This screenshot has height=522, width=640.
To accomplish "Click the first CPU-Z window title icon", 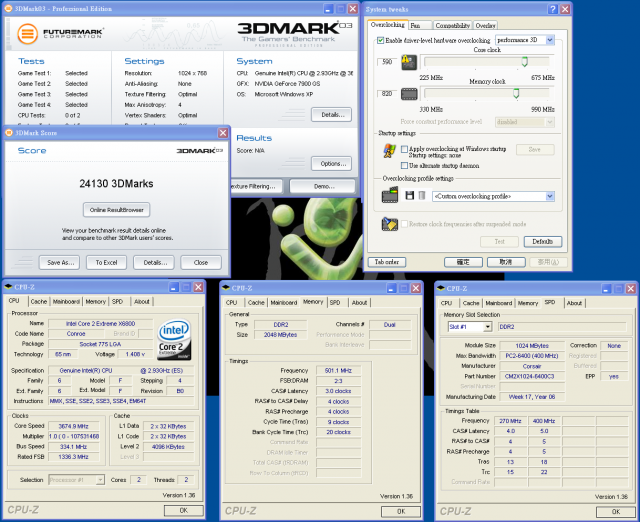I will coord(8,287).
